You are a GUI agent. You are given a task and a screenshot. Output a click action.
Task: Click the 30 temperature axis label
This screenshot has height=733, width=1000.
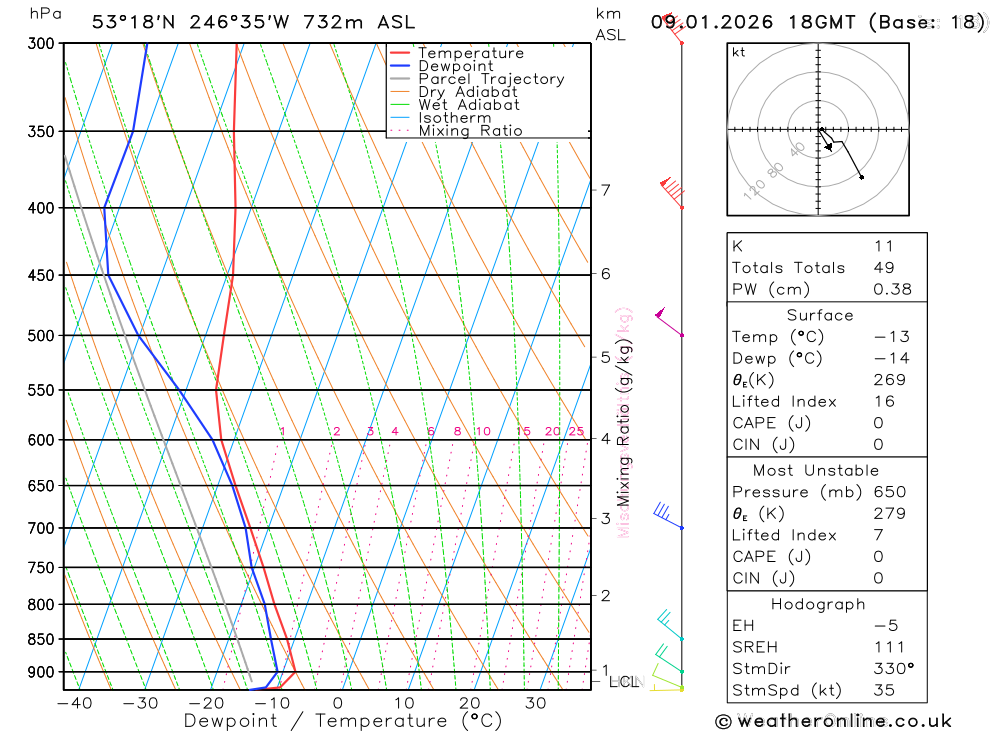[x=536, y=704]
